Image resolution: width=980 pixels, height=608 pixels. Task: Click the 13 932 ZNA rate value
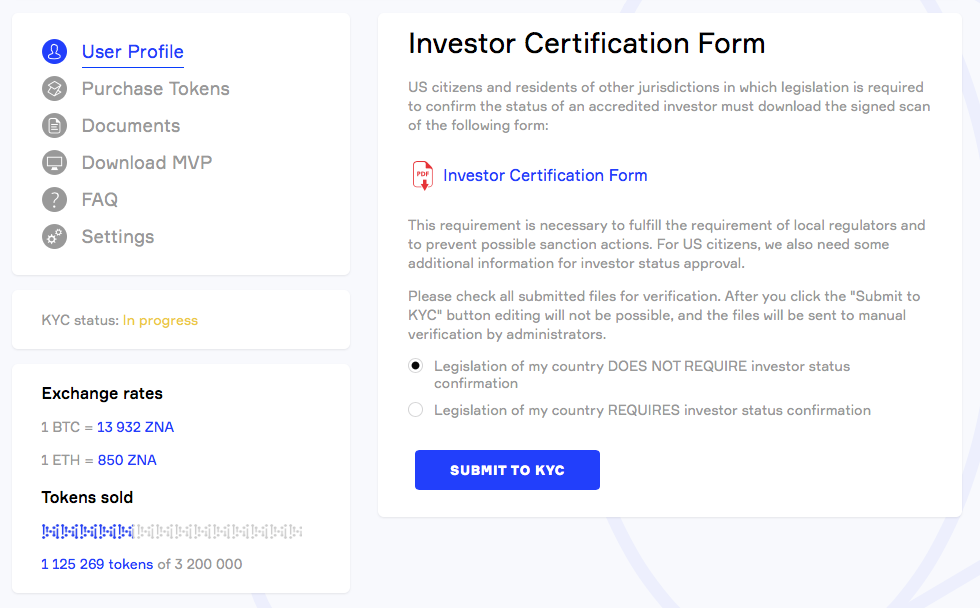coord(135,427)
